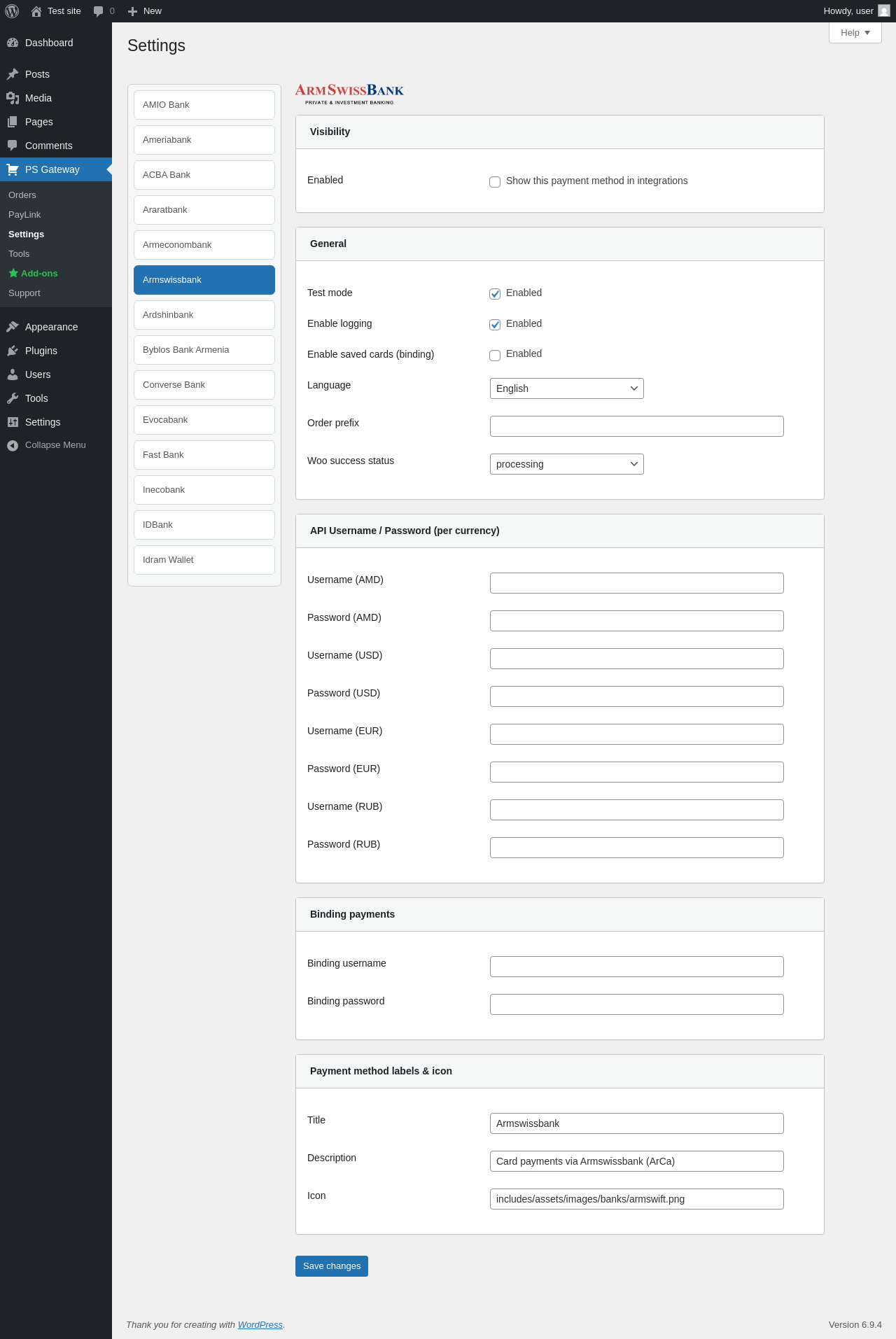Click the Collapse Menu arrow icon
The image size is (896, 1339).
(x=13, y=445)
